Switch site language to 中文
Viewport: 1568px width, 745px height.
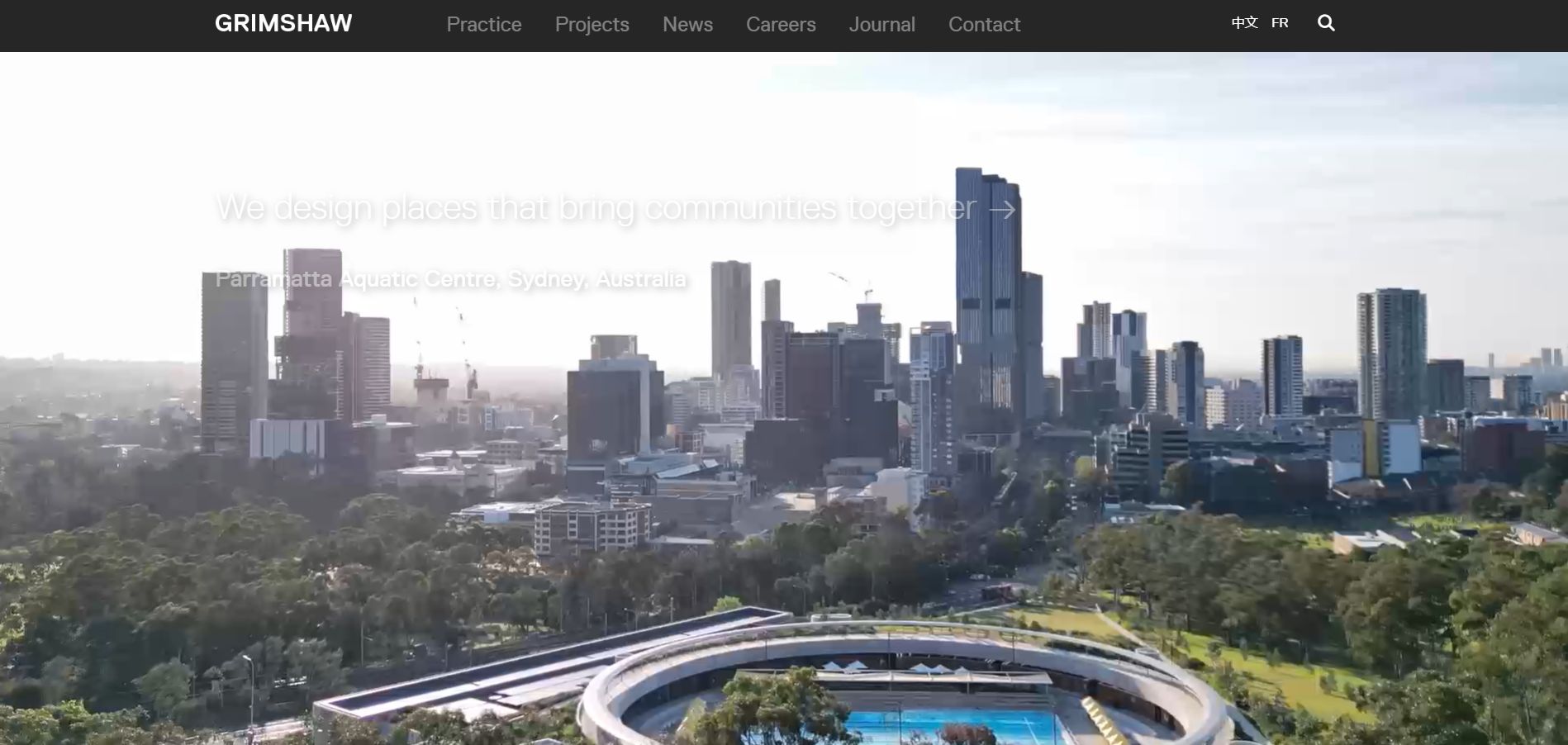coord(1244,23)
